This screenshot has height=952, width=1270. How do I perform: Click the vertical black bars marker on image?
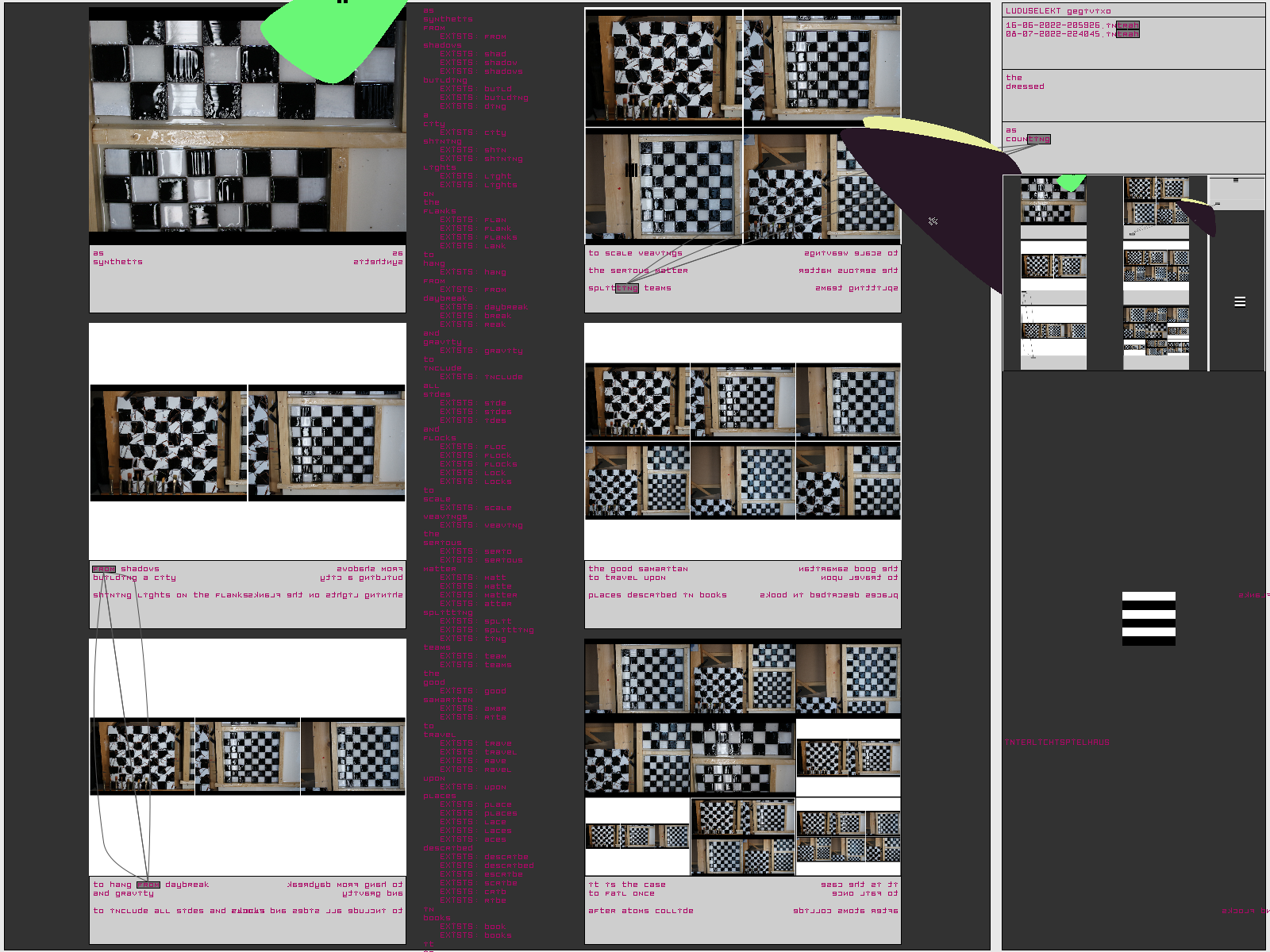tap(631, 170)
